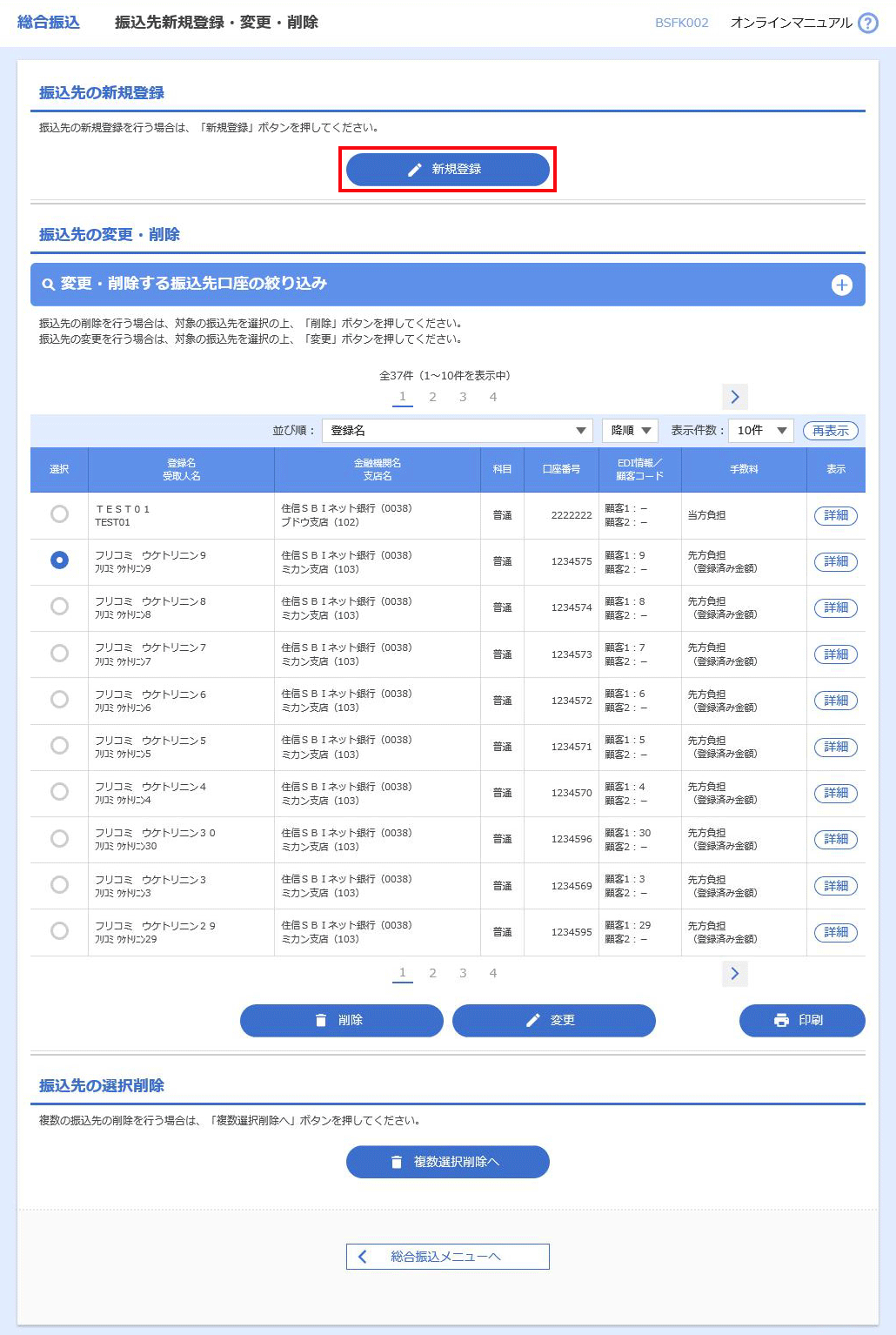
Task: Click the 変更 button
Action: click(x=554, y=1020)
